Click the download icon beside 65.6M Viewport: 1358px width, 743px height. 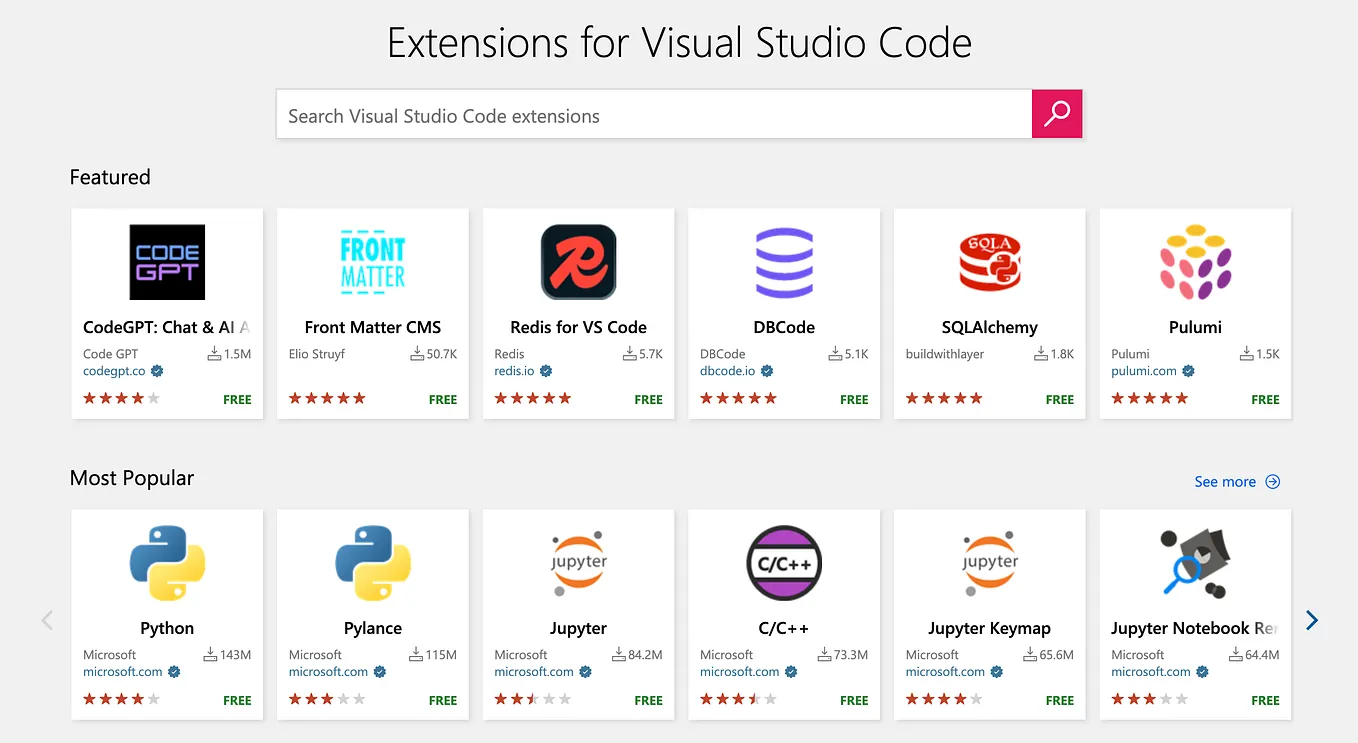click(x=1030, y=654)
